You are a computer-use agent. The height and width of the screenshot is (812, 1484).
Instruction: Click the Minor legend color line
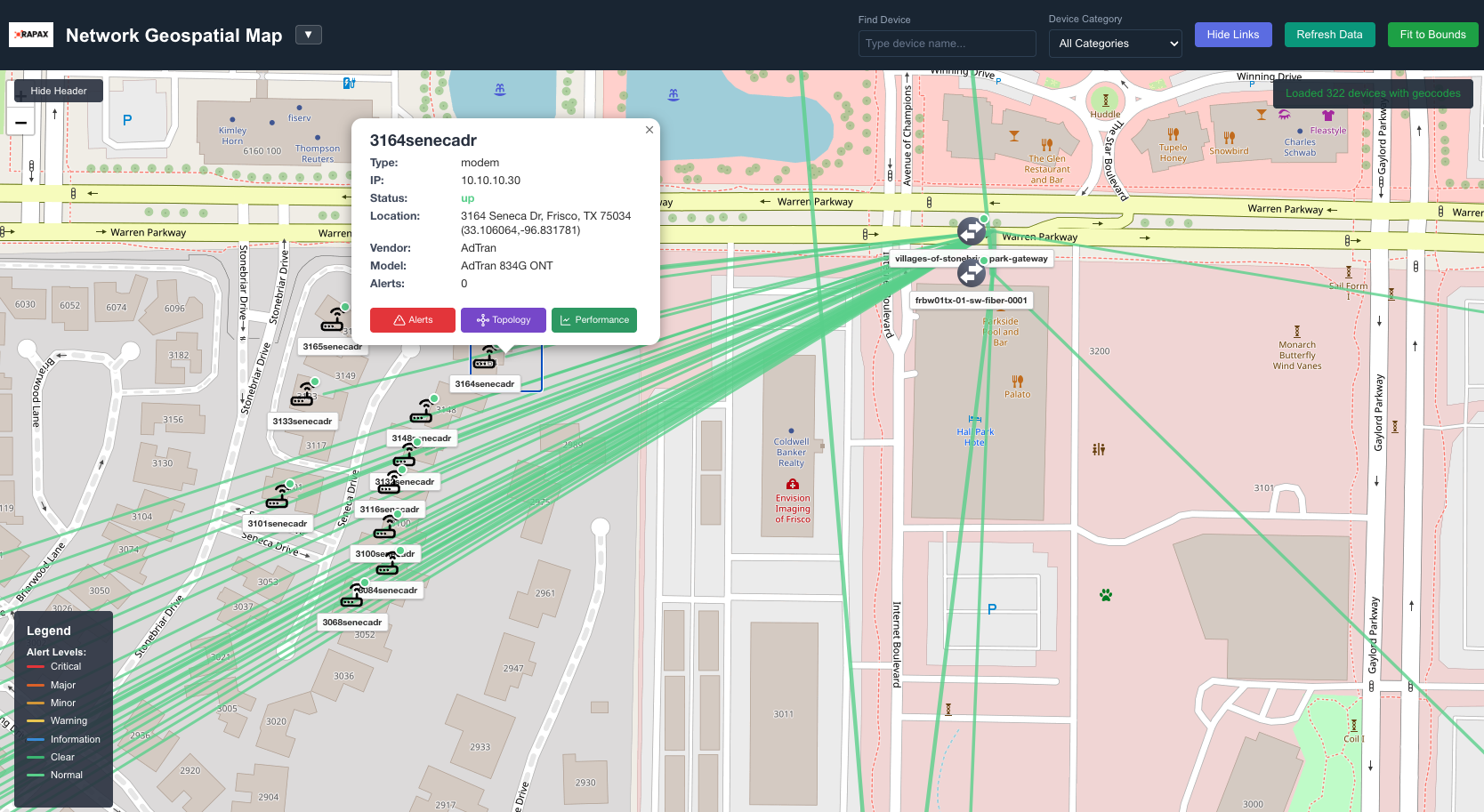coord(36,703)
